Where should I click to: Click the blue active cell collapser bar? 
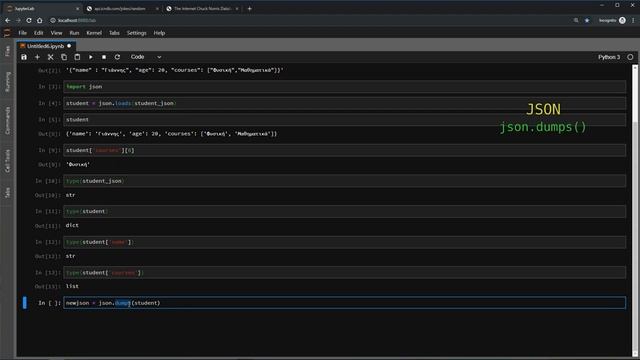25,302
